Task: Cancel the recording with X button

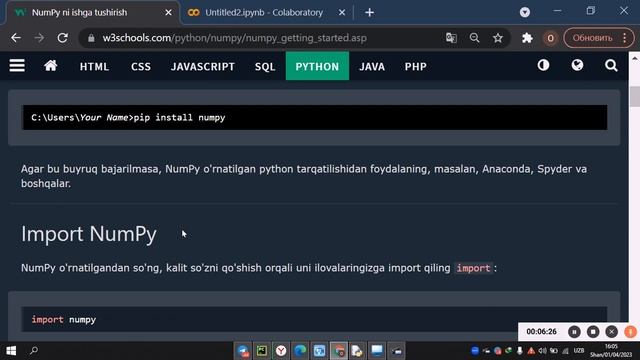Action: [x=611, y=332]
